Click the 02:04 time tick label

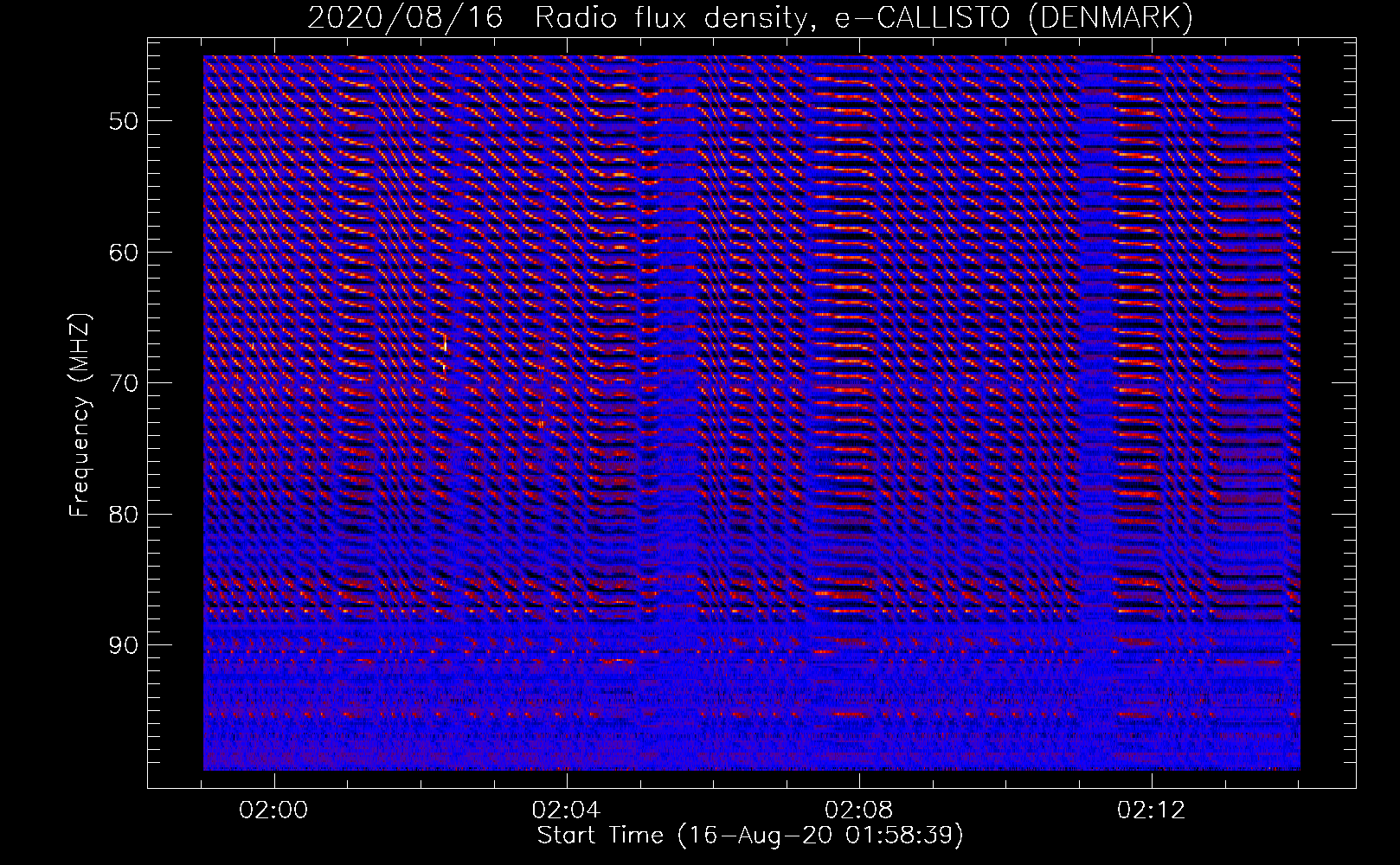point(567,811)
